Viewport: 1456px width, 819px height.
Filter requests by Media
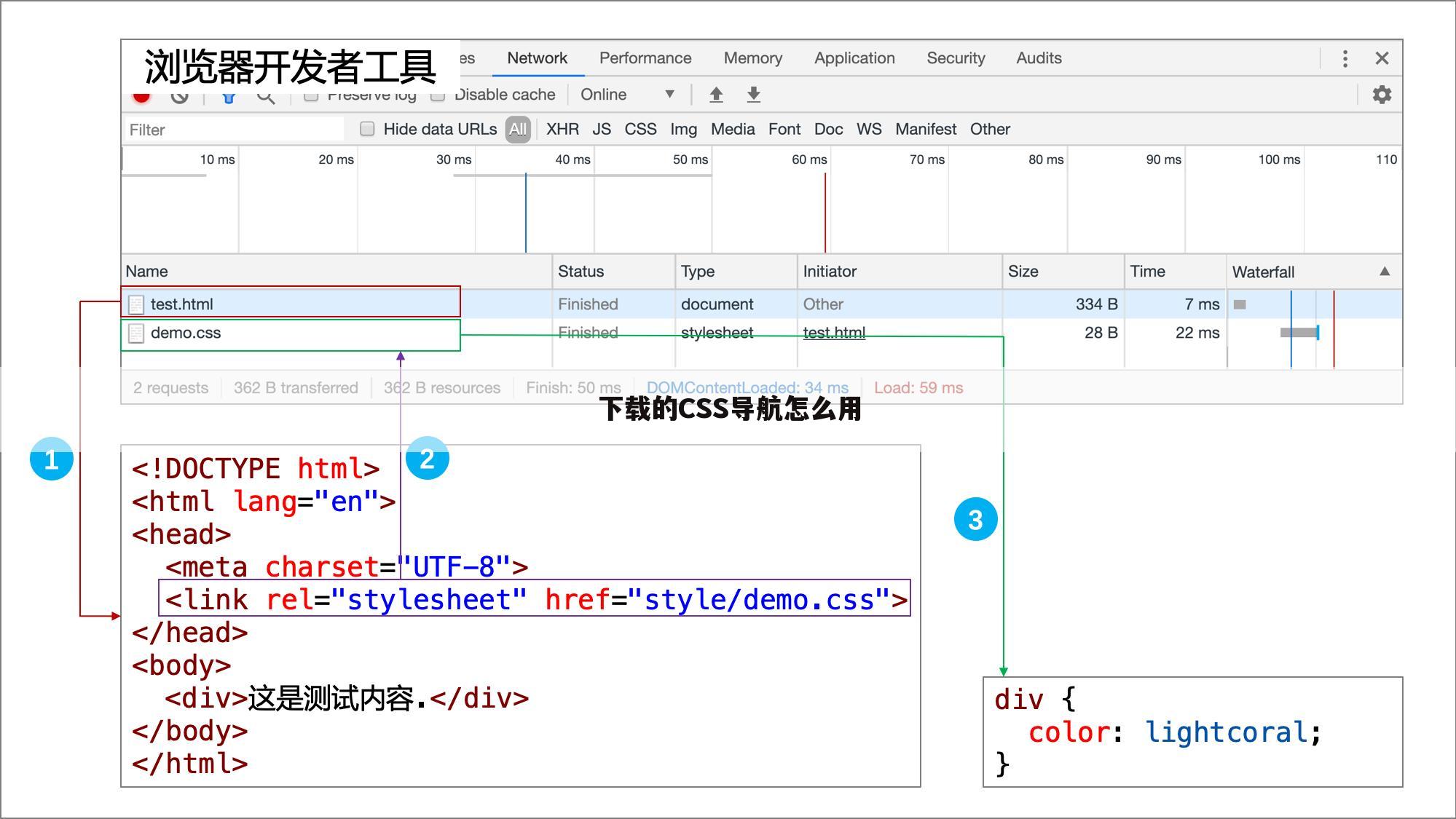[x=733, y=130]
